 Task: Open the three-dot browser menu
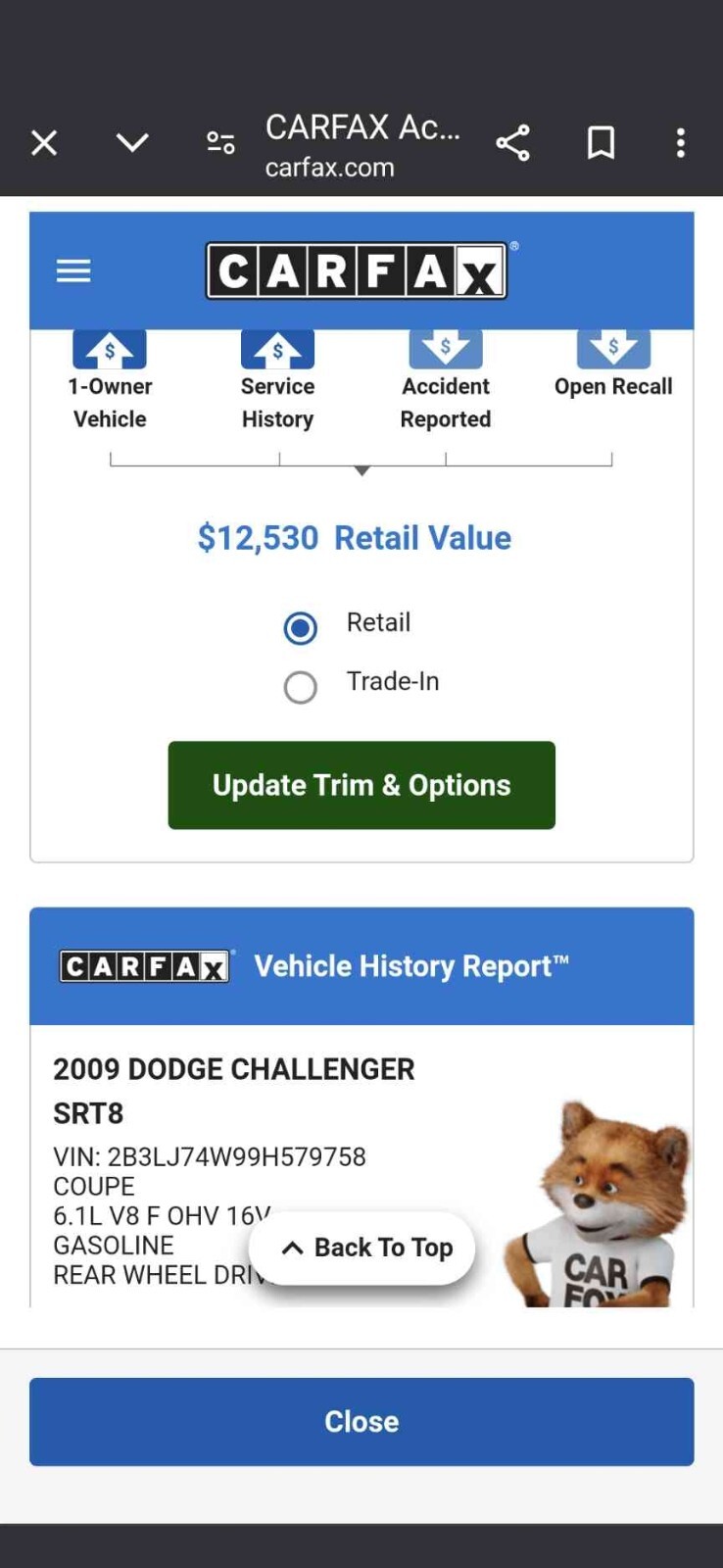(681, 143)
